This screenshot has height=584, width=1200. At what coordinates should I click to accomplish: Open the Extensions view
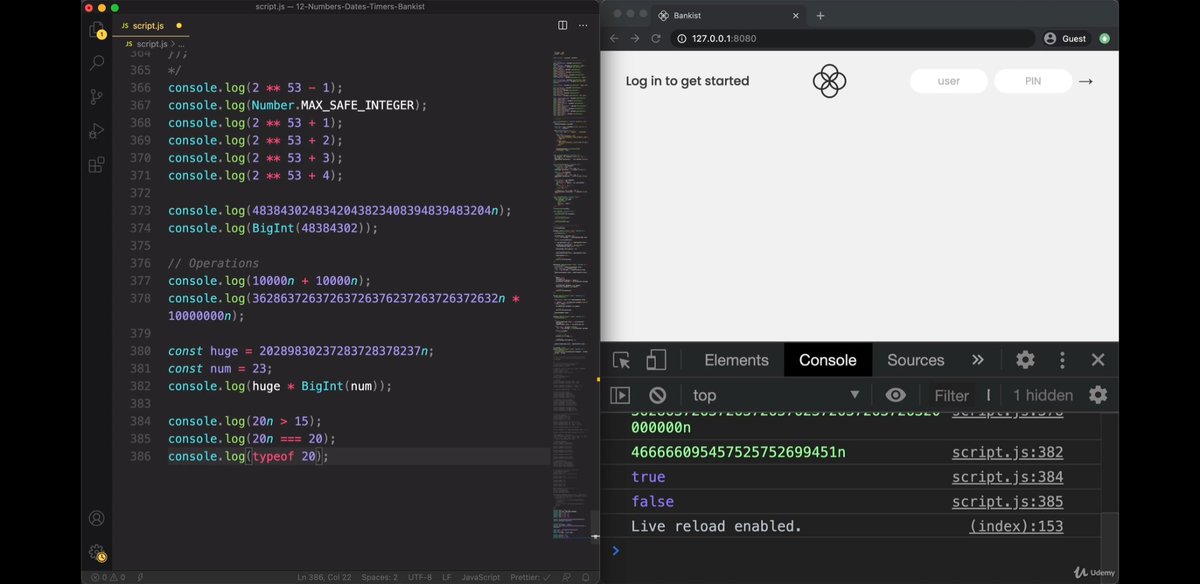point(97,165)
